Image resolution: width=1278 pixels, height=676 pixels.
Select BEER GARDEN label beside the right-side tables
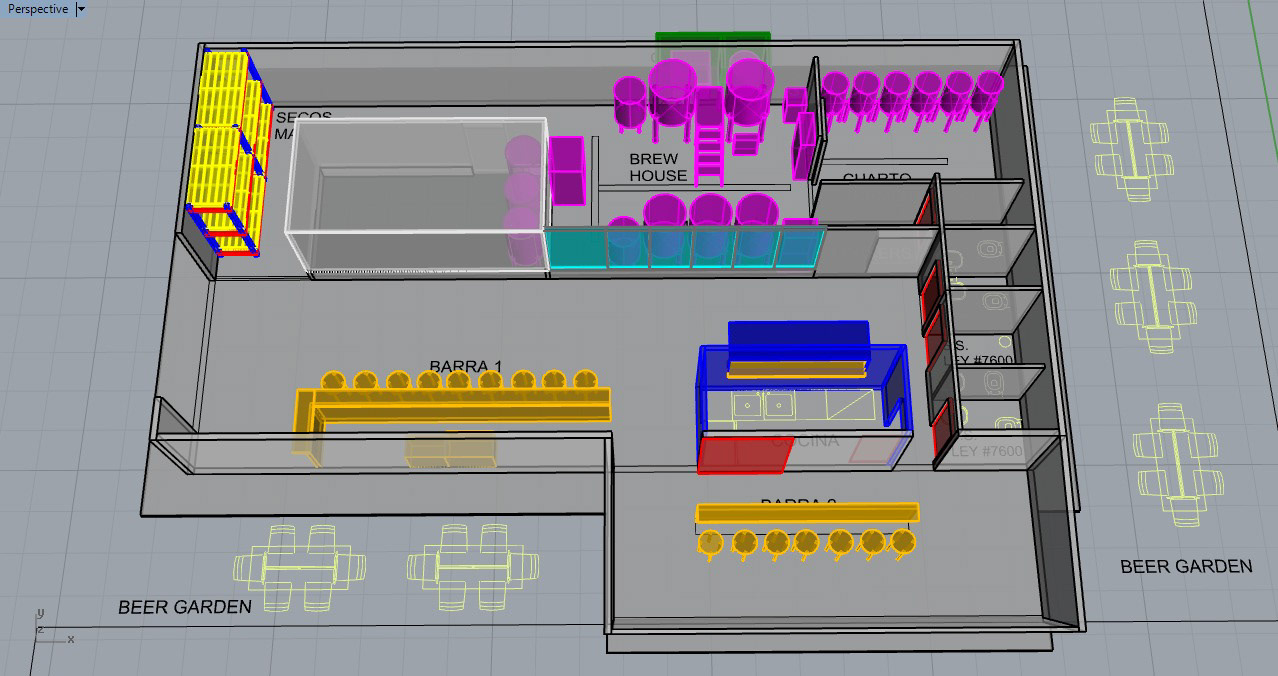[1186, 566]
